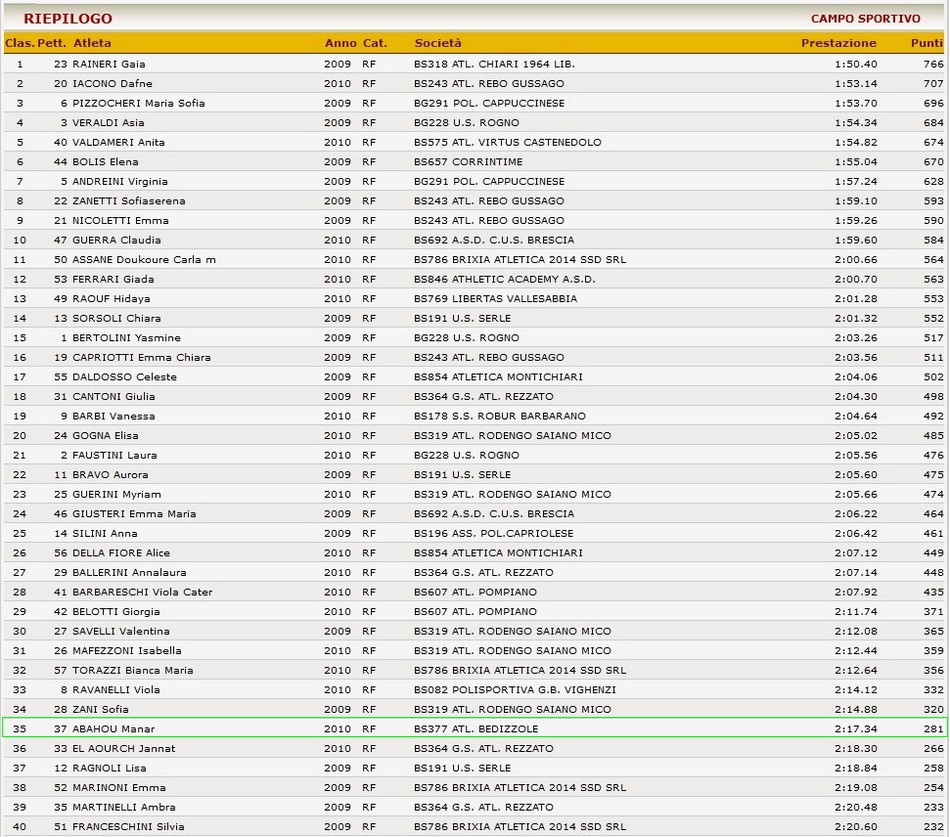Select athlete RAVANELLI Viola
This screenshot has height=837, width=950.
pyautogui.click(x=116, y=690)
